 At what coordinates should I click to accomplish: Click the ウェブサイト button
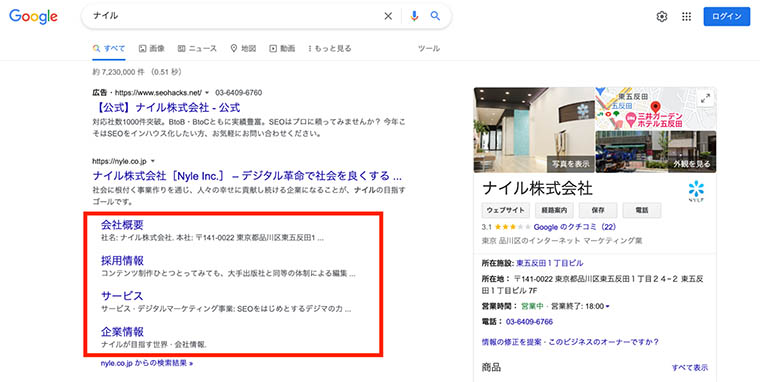[506, 210]
